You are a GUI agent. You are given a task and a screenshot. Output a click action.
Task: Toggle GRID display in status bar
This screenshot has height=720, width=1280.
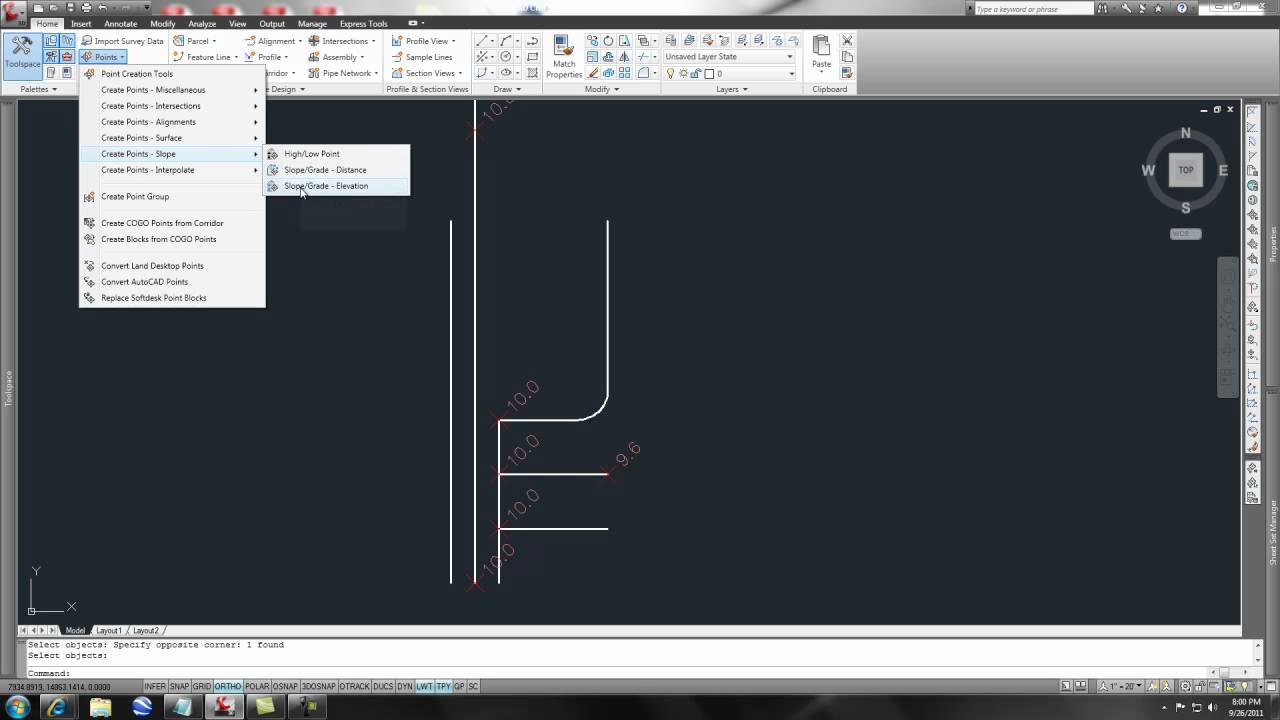point(202,687)
